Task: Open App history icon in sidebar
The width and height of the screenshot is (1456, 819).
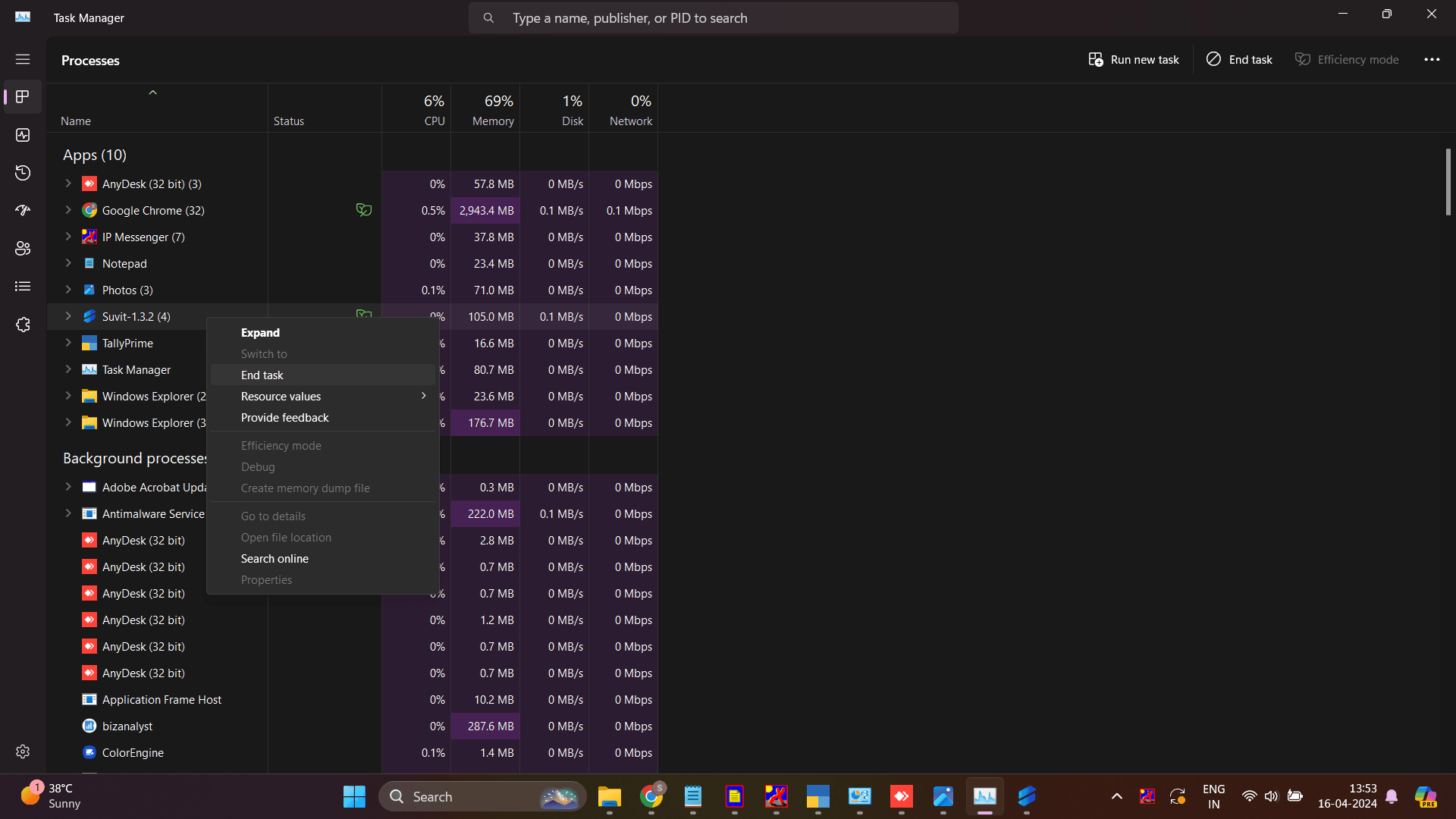Action: (23, 173)
